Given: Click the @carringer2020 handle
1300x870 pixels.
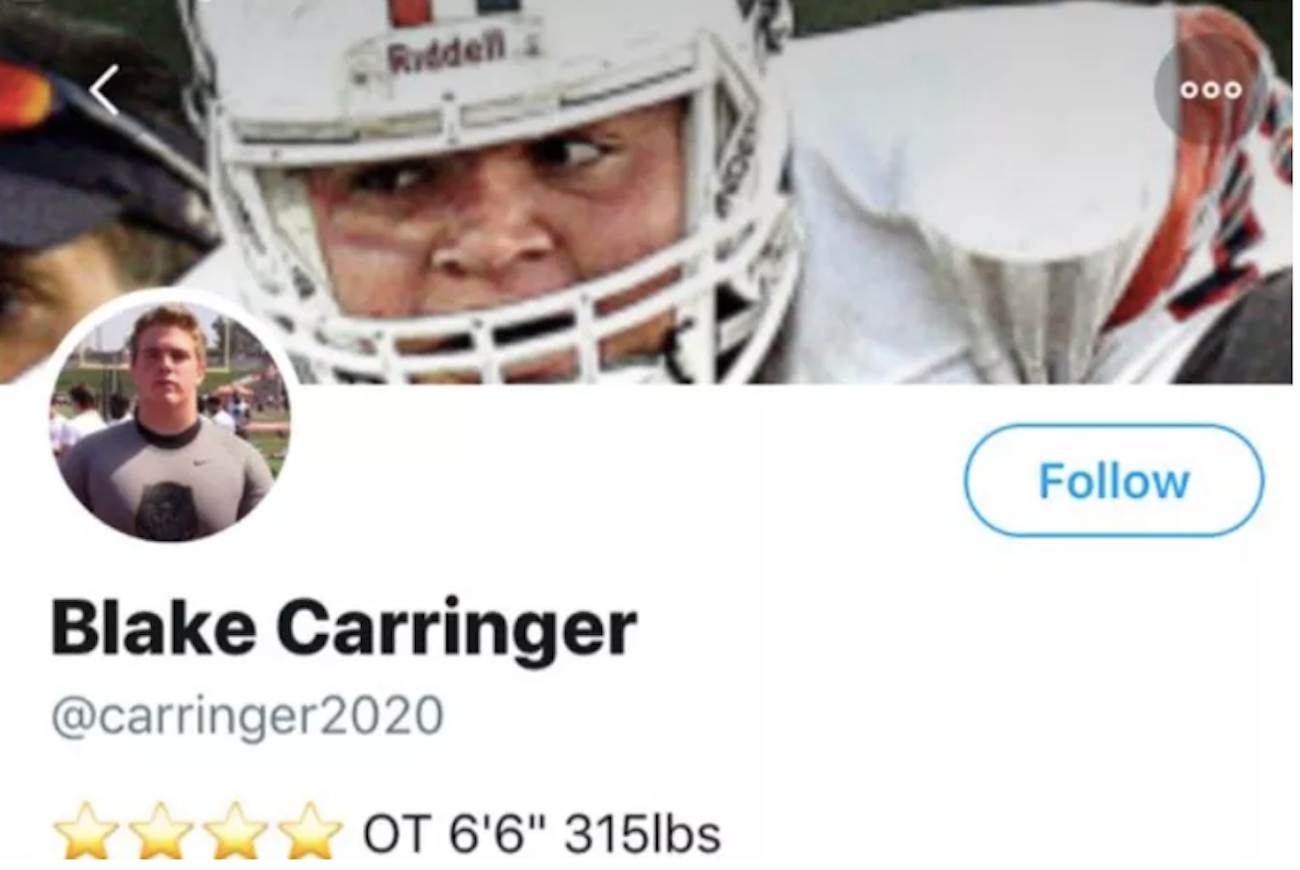Looking at the screenshot, I should (247, 716).
